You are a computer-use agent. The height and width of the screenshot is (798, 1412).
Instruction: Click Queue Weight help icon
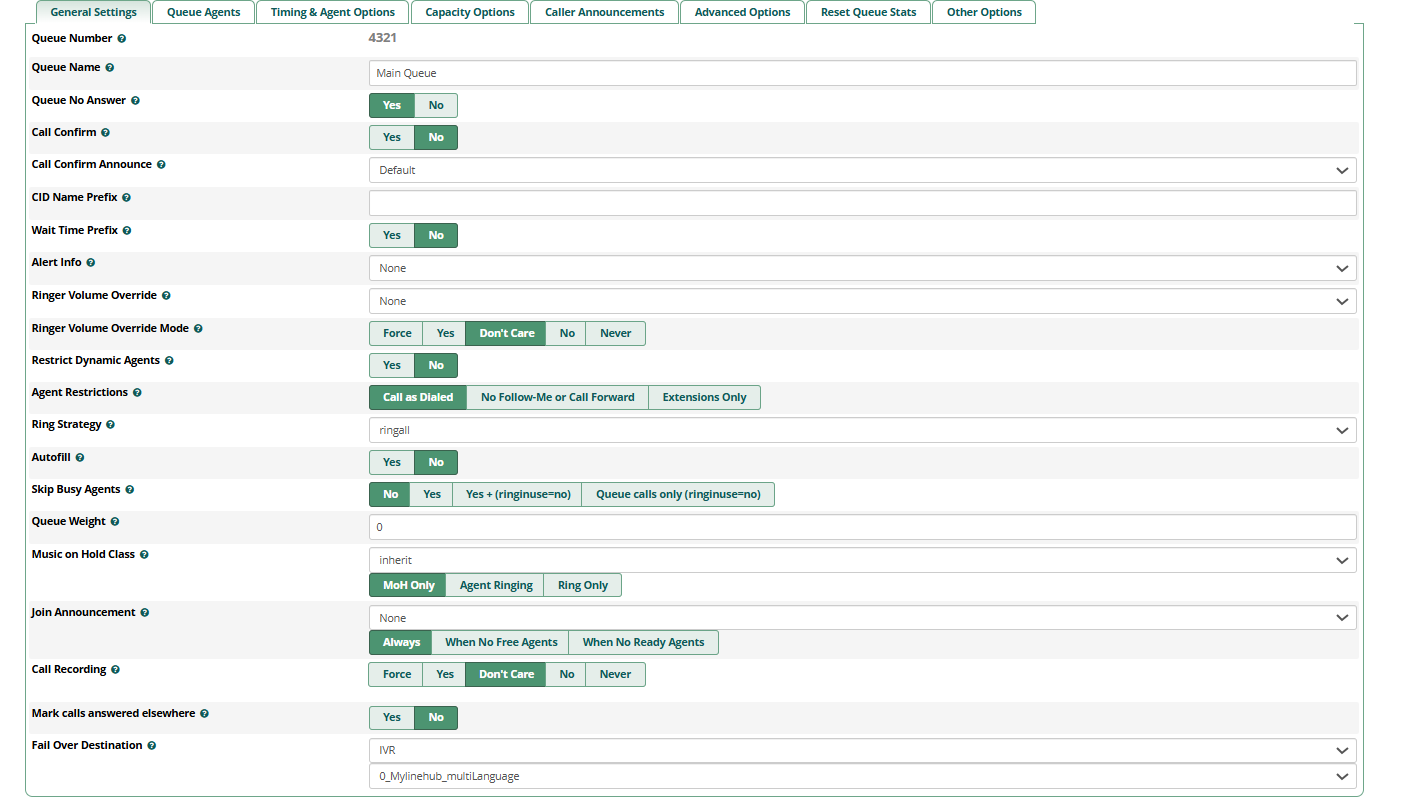click(115, 522)
